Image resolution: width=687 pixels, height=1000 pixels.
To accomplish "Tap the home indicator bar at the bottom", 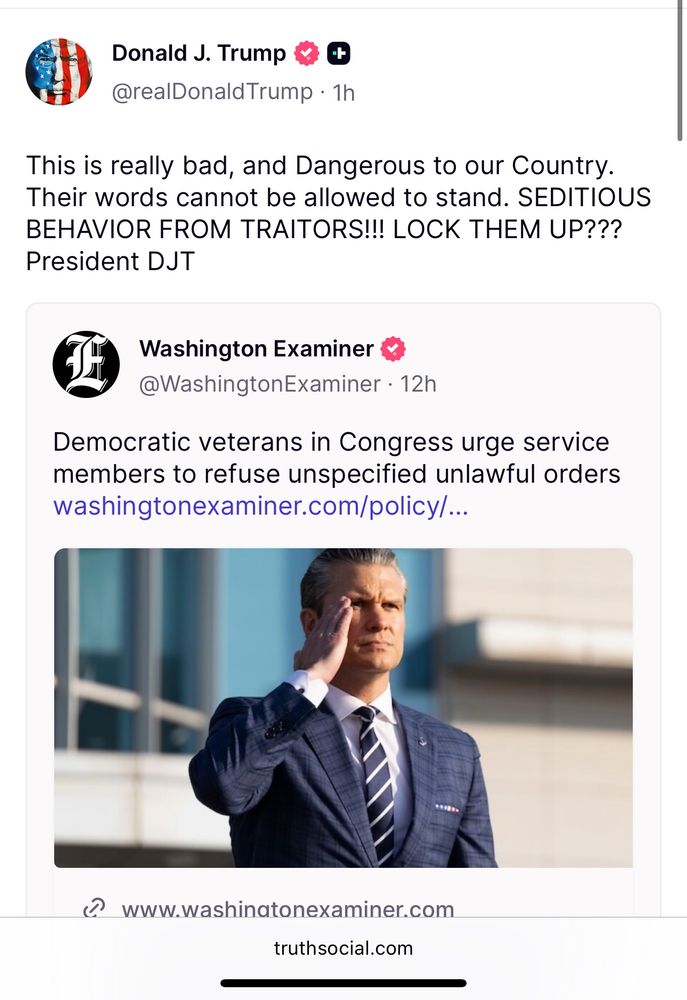I will 343,983.
